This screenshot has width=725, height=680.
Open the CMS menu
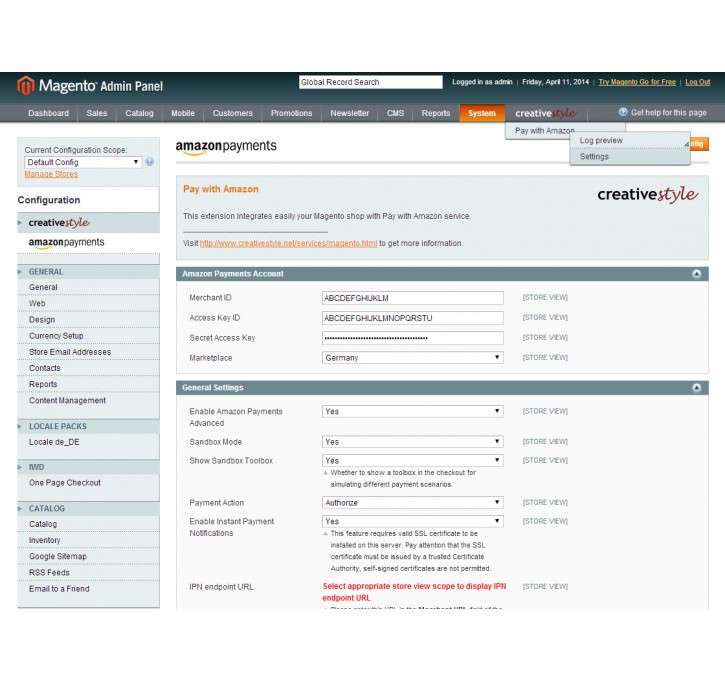(395, 113)
